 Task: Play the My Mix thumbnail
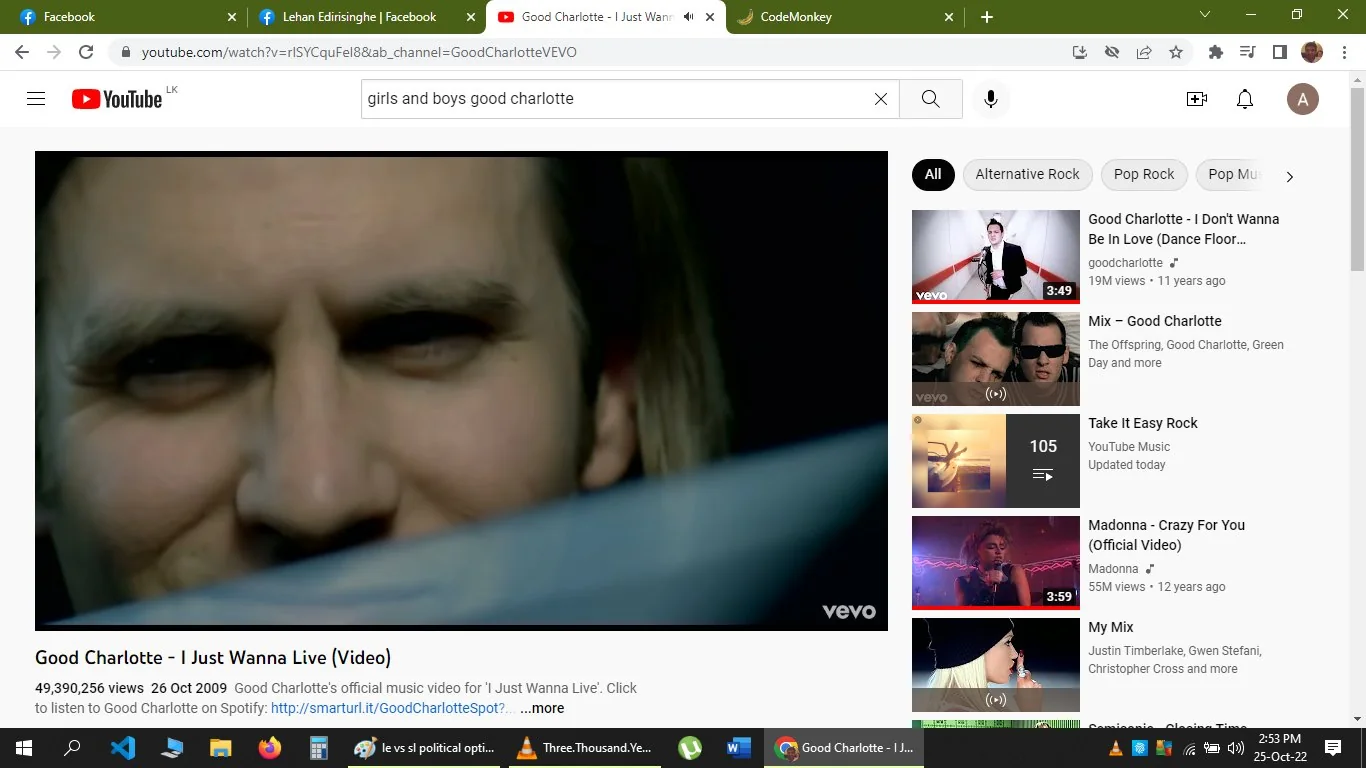pyautogui.click(x=996, y=665)
